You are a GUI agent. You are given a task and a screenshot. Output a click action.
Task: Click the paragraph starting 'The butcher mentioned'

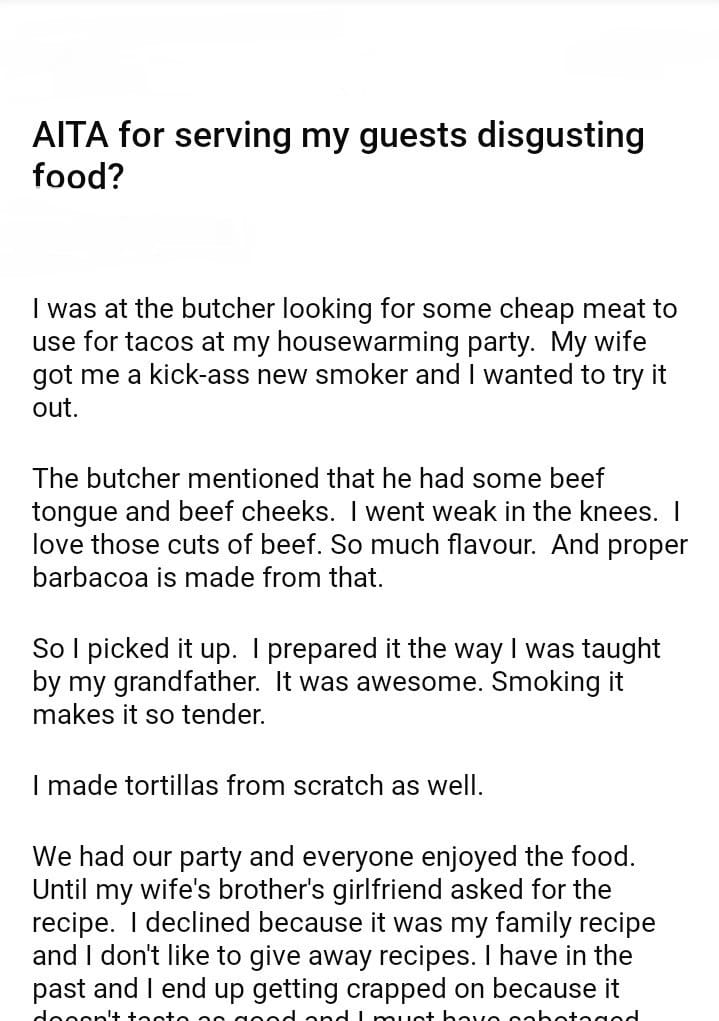359,528
